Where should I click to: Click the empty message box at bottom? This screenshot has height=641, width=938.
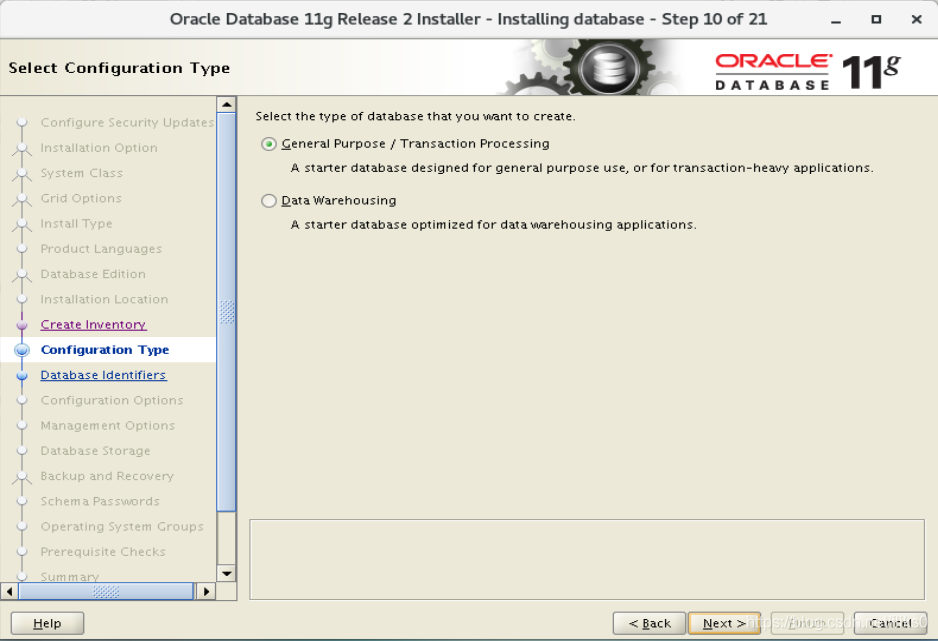tap(587, 559)
